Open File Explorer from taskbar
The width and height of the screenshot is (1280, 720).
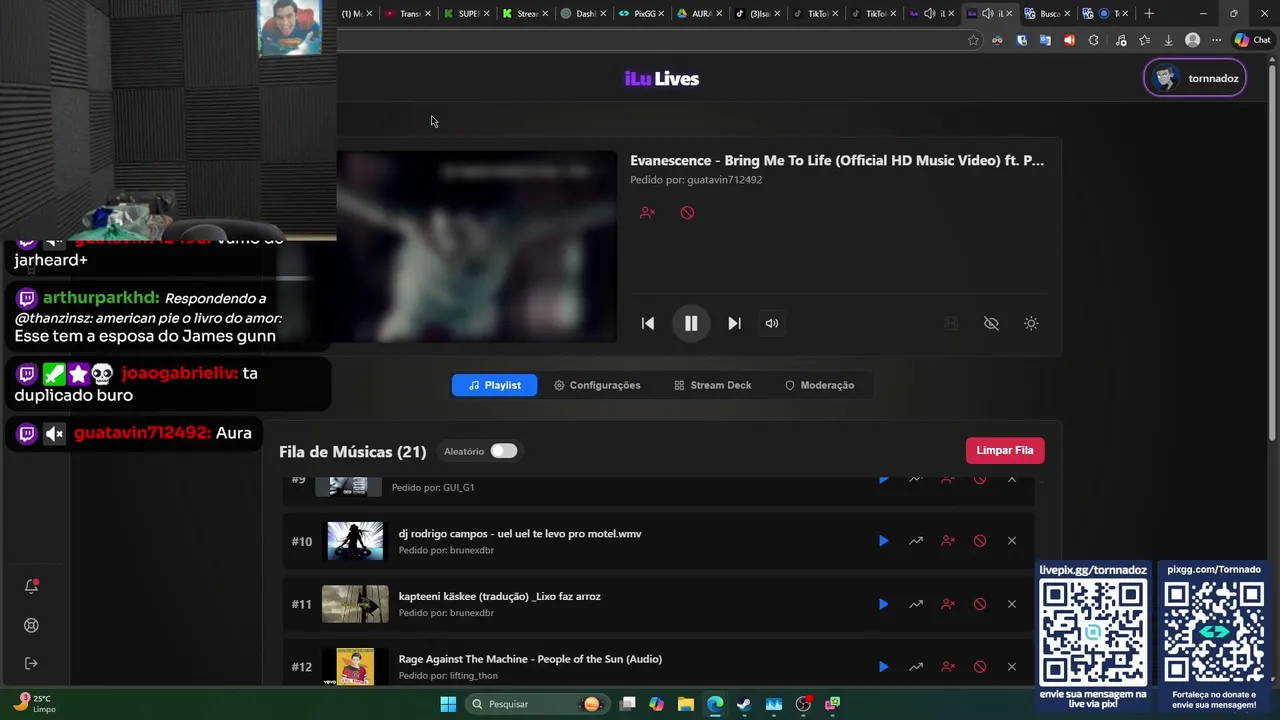tap(685, 704)
